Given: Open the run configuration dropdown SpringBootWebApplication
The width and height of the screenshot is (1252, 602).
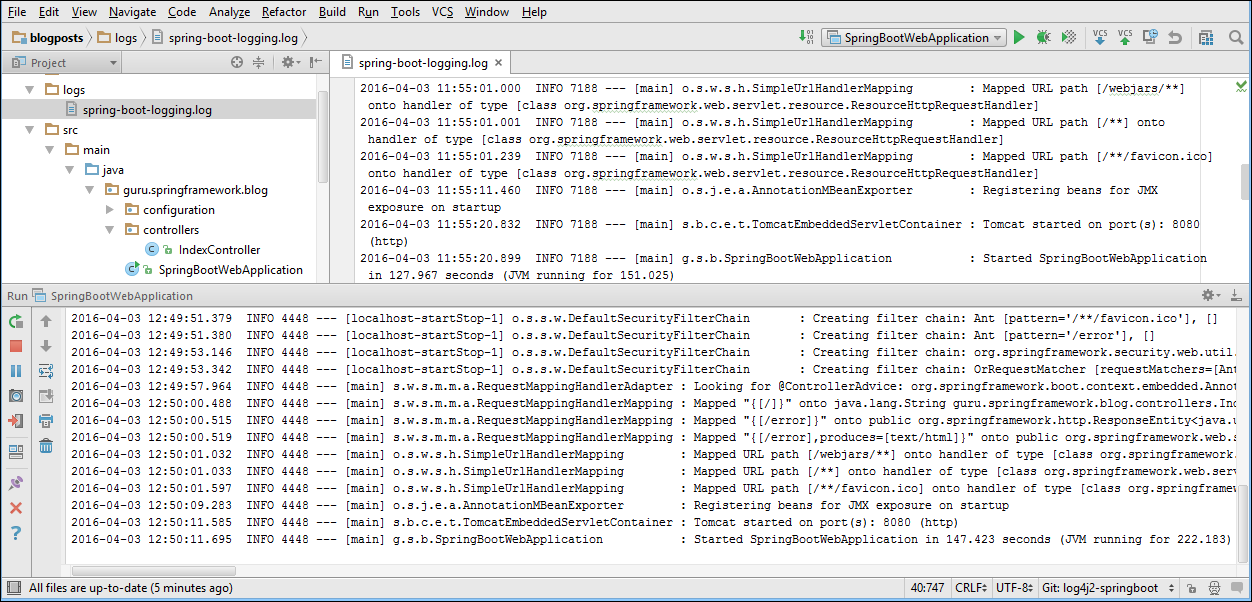Looking at the screenshot, I should 914,38.
